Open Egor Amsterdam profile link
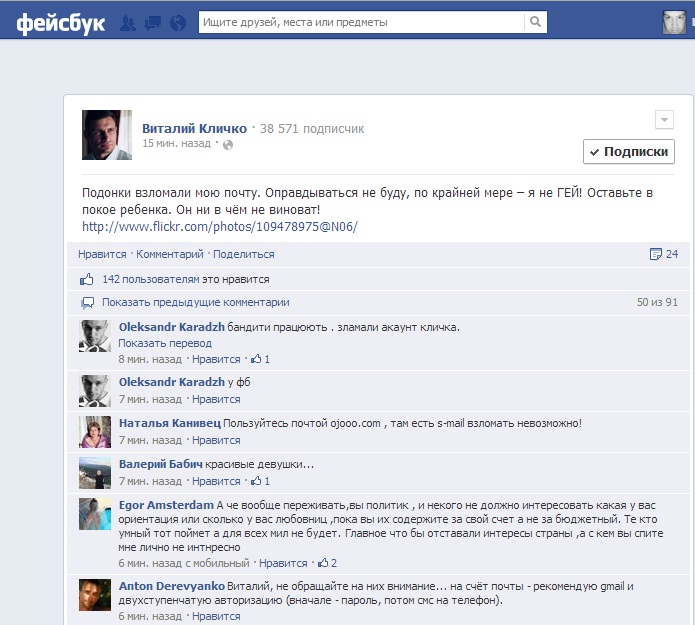This screenshot has width=695, height=625. pyautogui.click(x=166, y=505)
